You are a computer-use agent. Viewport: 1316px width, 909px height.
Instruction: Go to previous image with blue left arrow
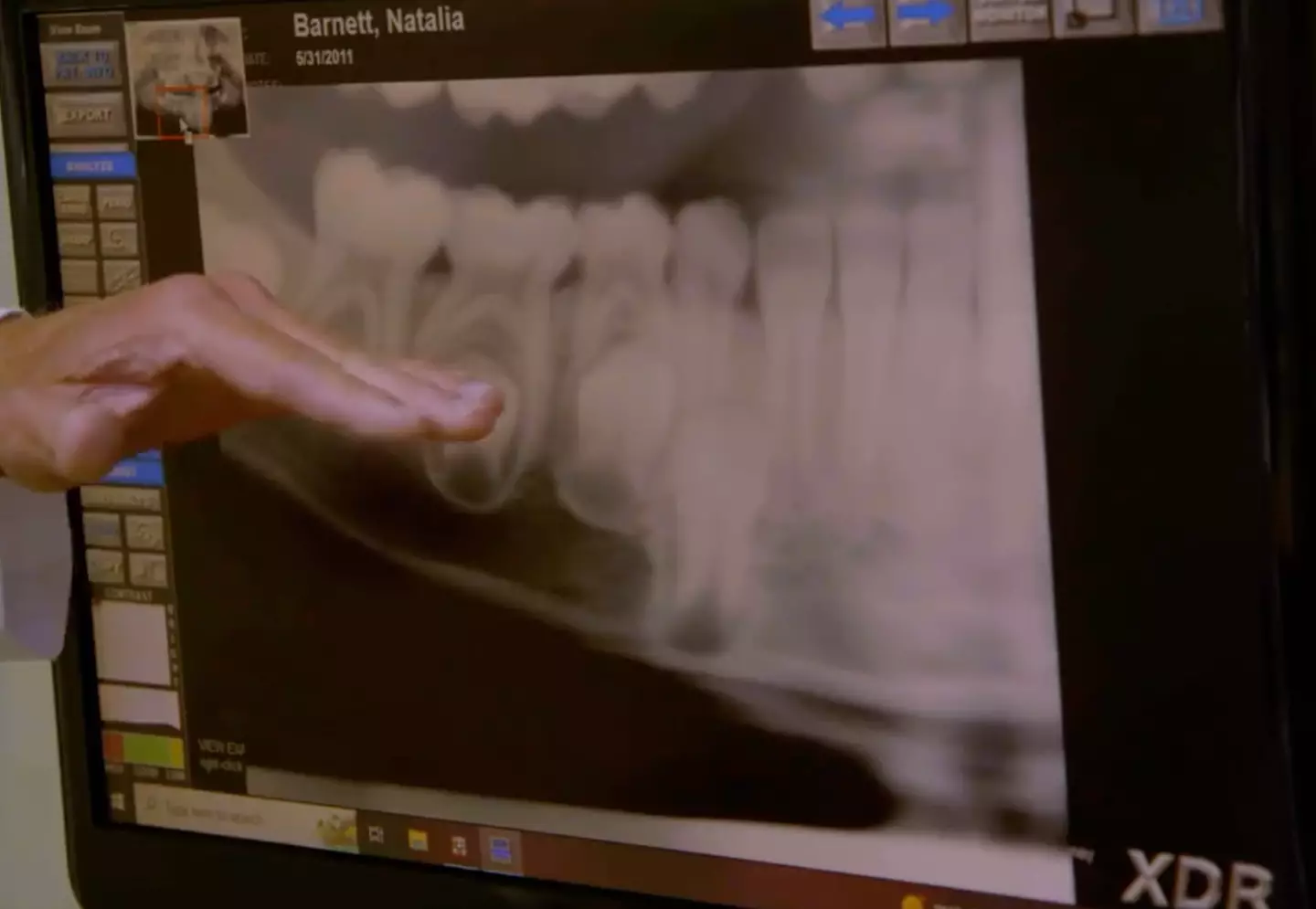click(847, 17)
